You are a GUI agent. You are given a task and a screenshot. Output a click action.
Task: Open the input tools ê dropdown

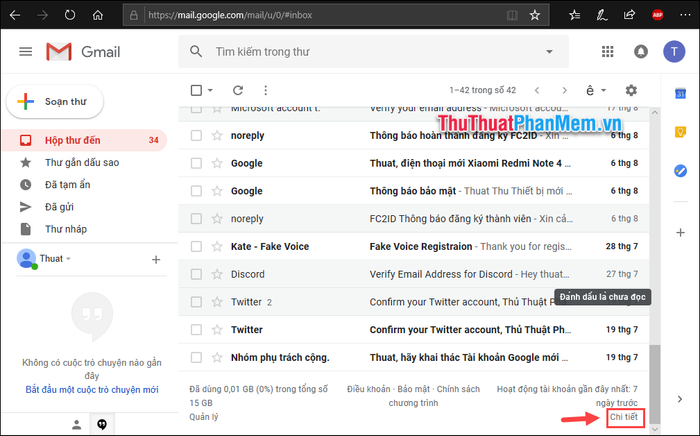point(596,91)
